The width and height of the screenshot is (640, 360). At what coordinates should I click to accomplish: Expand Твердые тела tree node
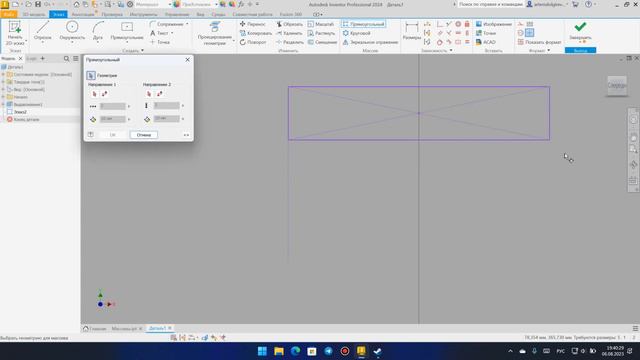pyautogui.click(x=3, y=82)
